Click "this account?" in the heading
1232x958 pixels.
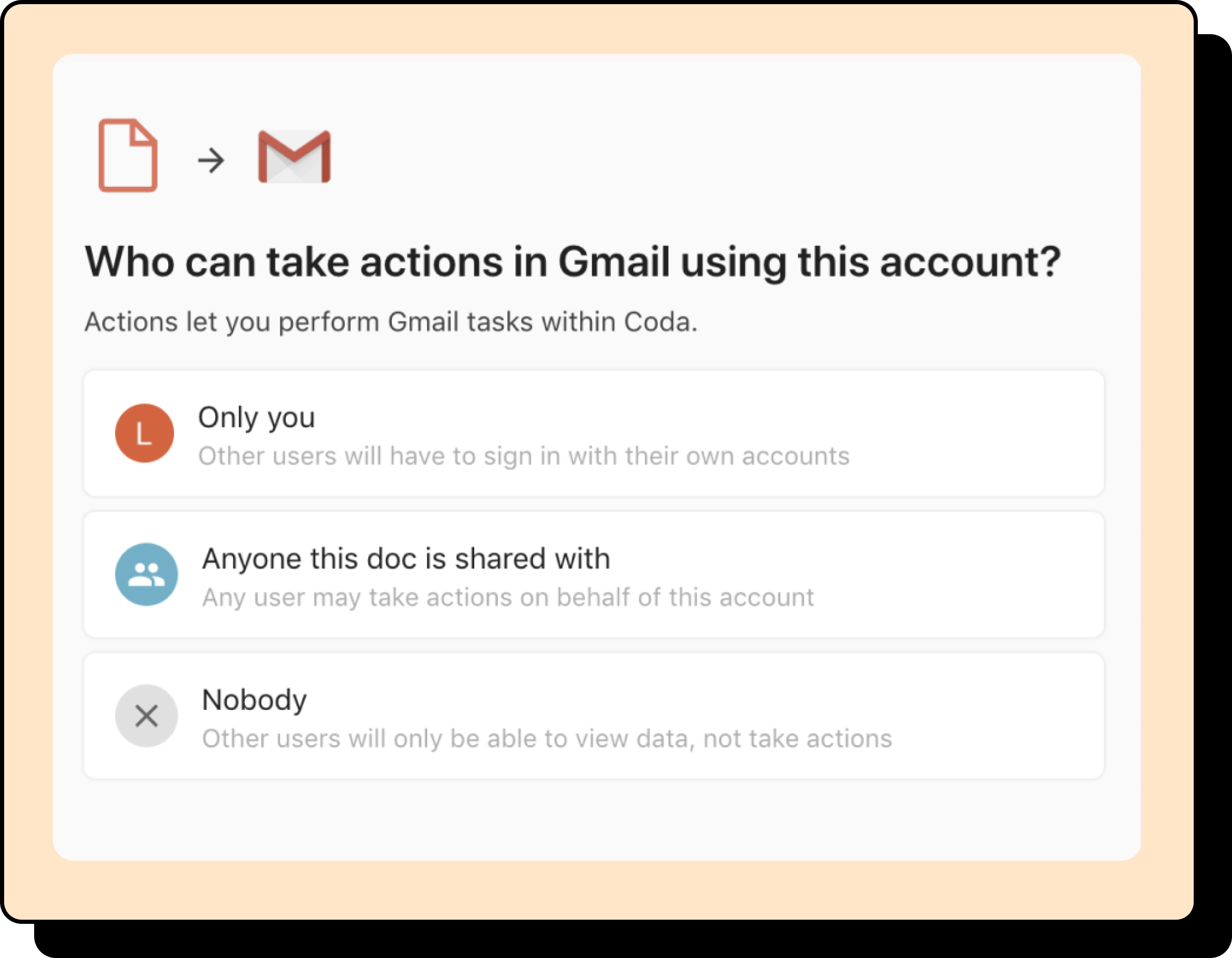(x=929, y=263)
